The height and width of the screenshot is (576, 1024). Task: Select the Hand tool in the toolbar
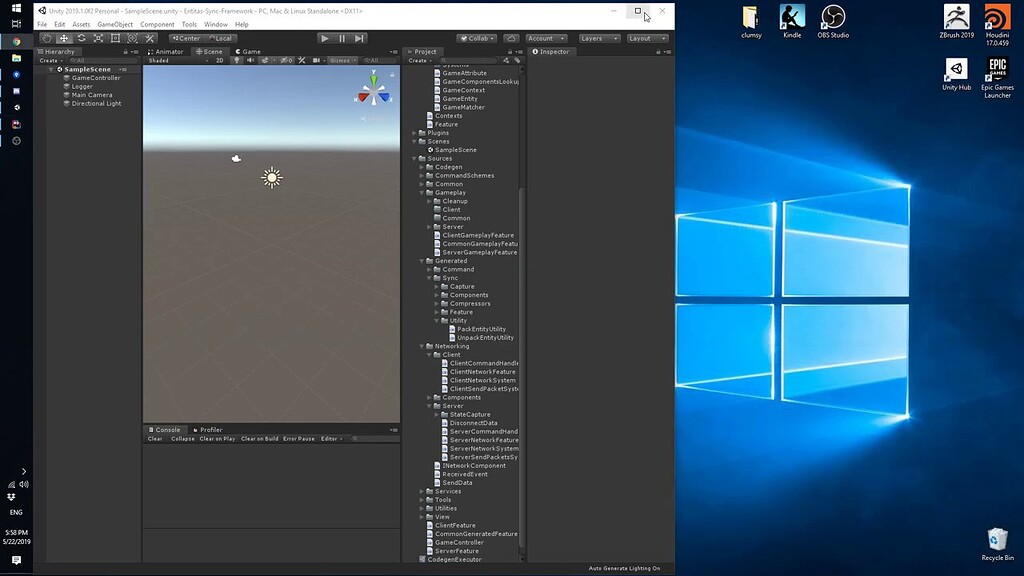pyautogui.click(x=46, y=37)
